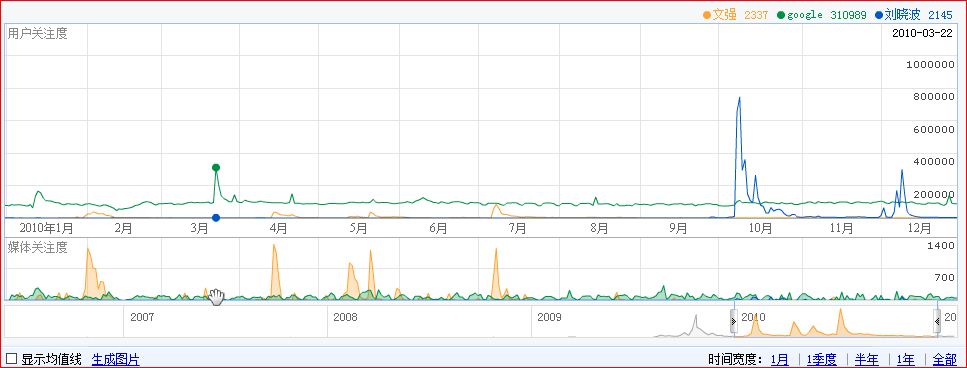Click the green google legend dot
Screen dimensions: 967x368
click(781, 15)
